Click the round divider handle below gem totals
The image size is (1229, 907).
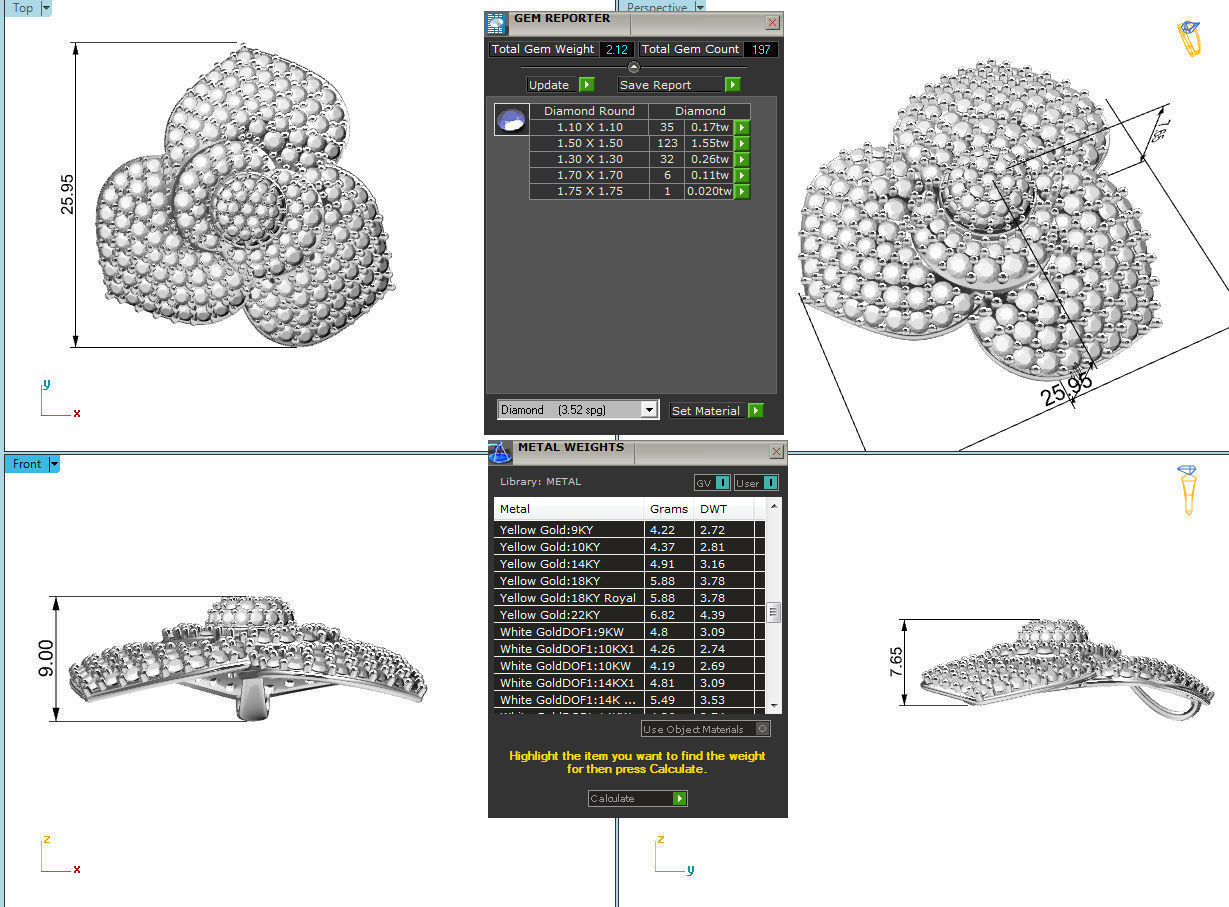[x=633, y=66]
